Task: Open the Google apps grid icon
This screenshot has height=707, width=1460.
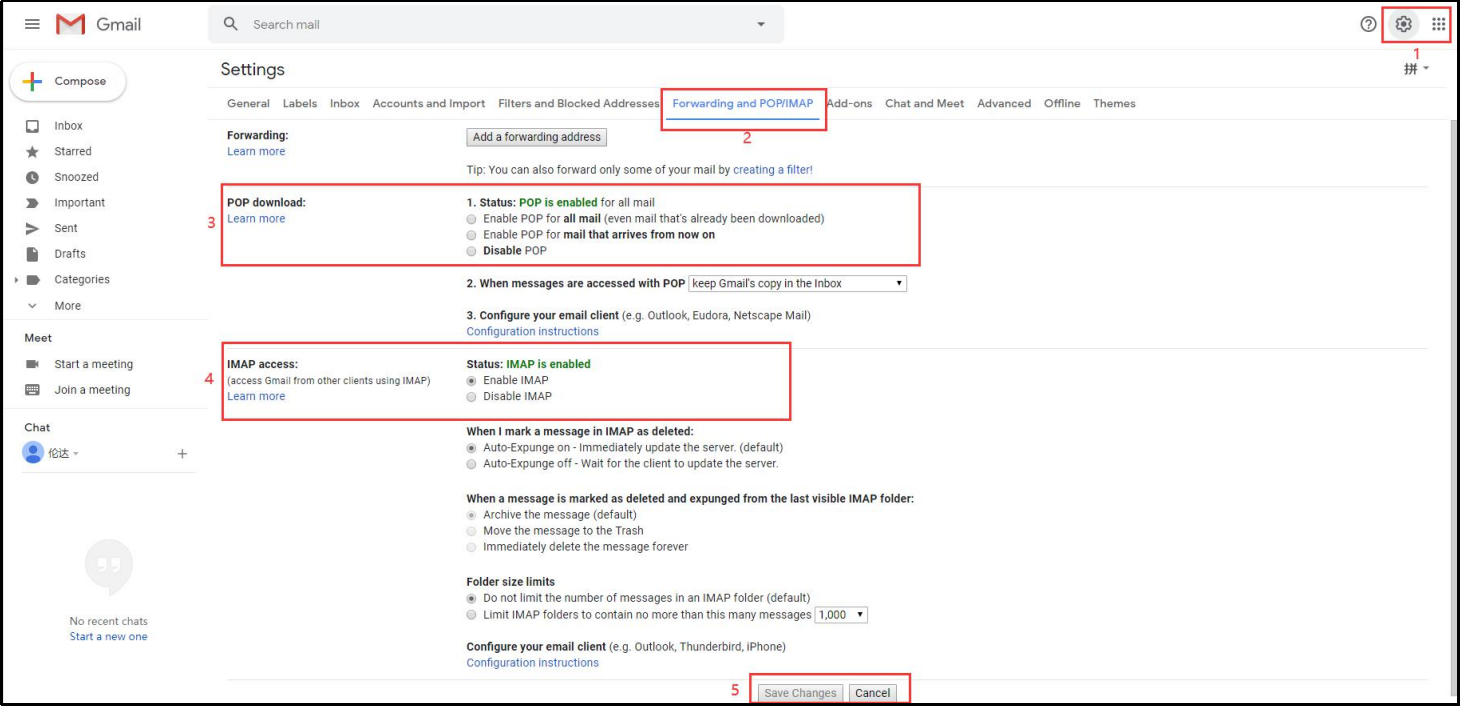Action: point(1438,25)
